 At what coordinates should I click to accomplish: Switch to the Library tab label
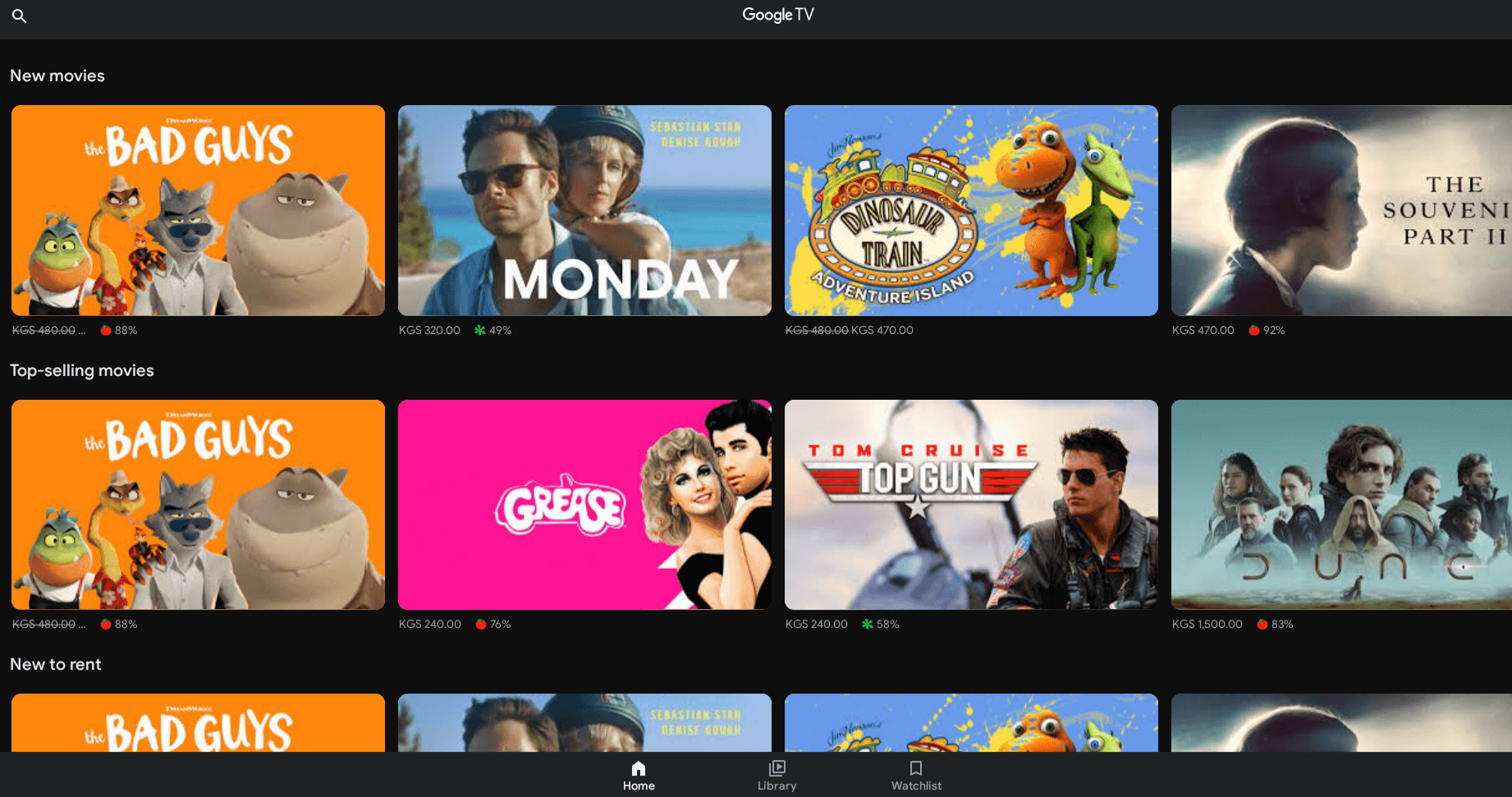tap(777, 786)
